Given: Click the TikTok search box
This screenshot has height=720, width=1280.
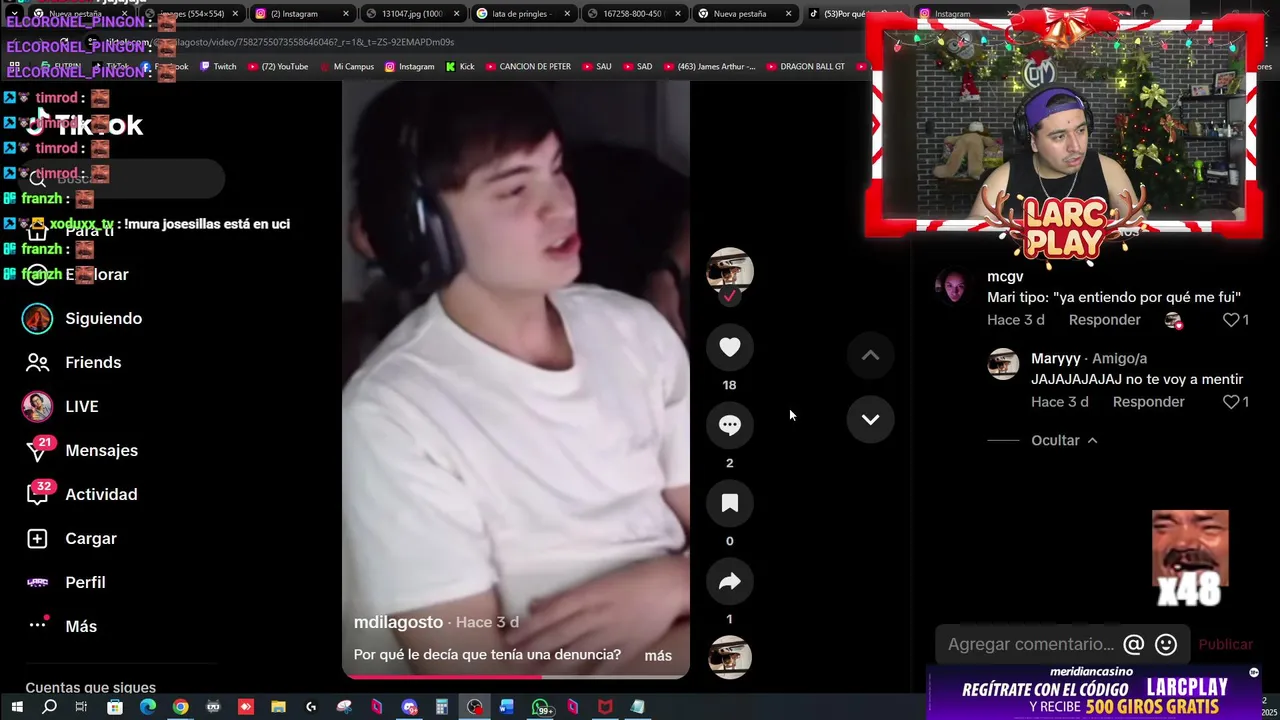Looking at the screenshot, I should [122, 178].
